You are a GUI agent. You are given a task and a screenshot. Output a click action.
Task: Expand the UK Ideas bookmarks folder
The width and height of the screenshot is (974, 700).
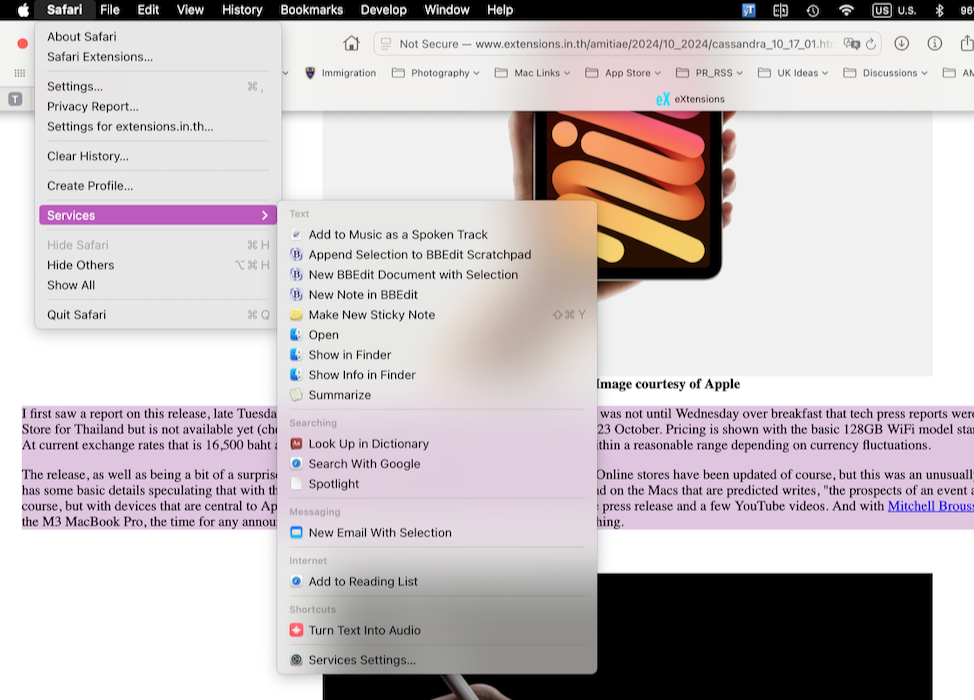pos(793,73)
